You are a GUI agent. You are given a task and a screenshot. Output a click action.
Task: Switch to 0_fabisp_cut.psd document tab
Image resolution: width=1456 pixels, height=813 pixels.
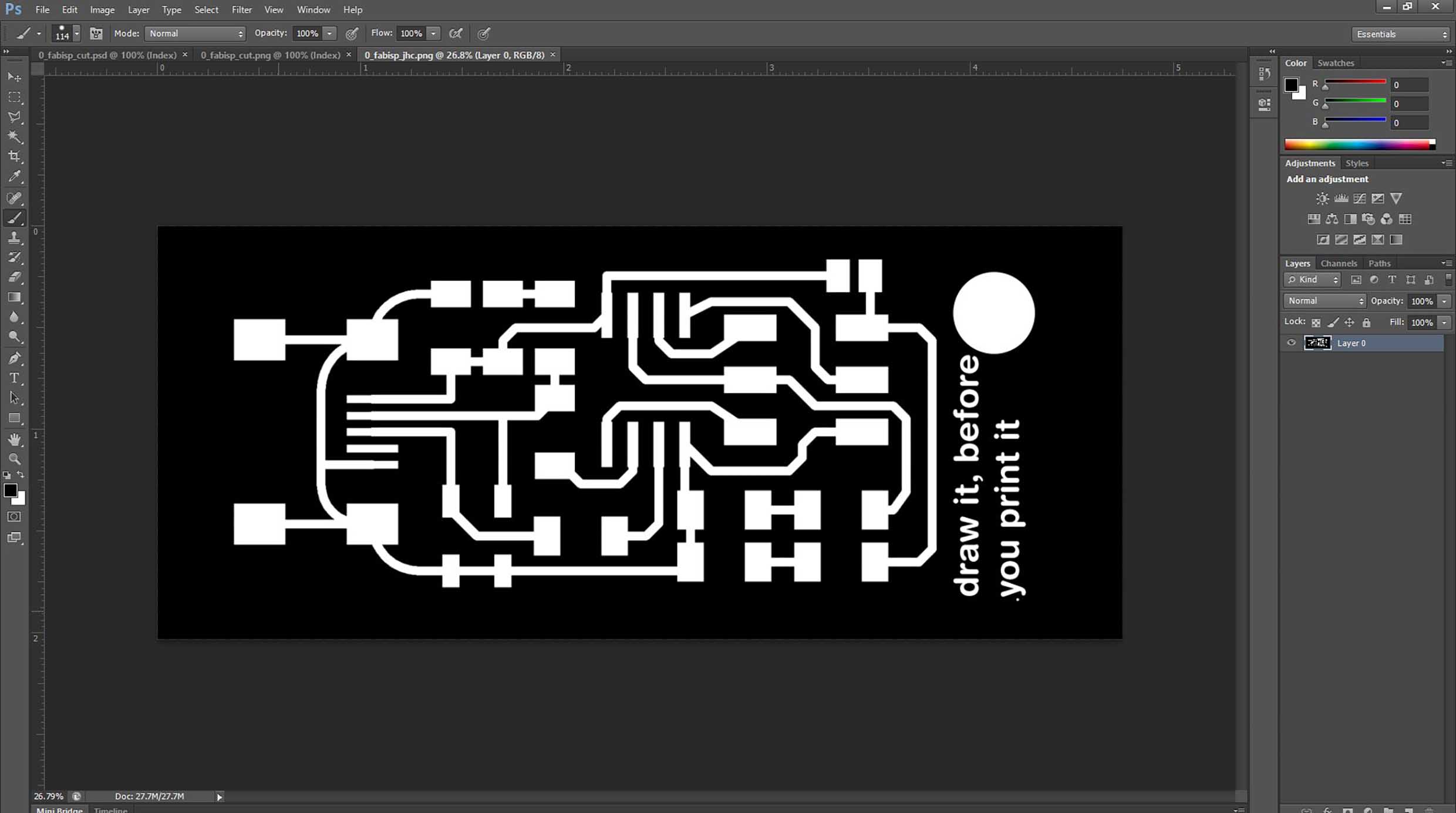[x=107, y=55]
